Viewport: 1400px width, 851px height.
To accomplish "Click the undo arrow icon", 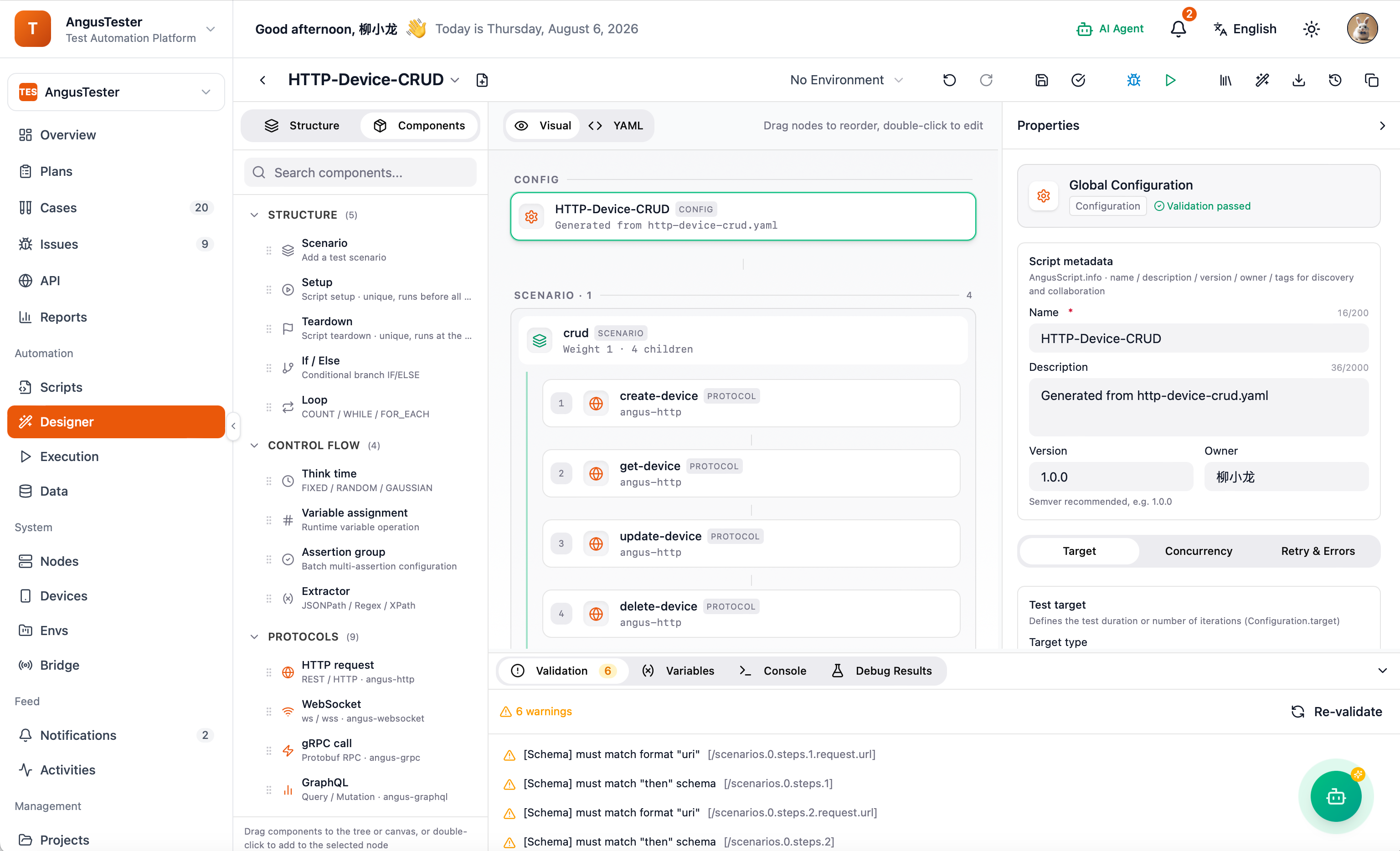I will click(x=949, y=80).
